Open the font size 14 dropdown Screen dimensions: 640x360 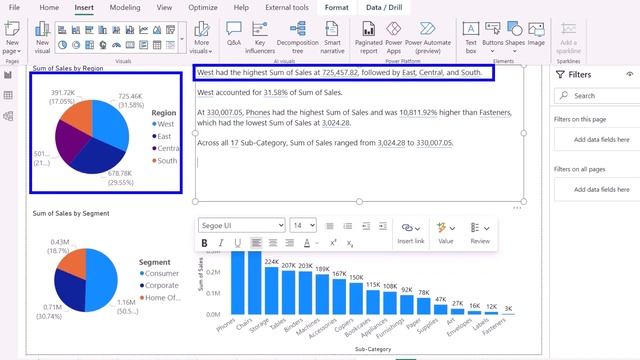pyautogui.click(x=303, y=225)
